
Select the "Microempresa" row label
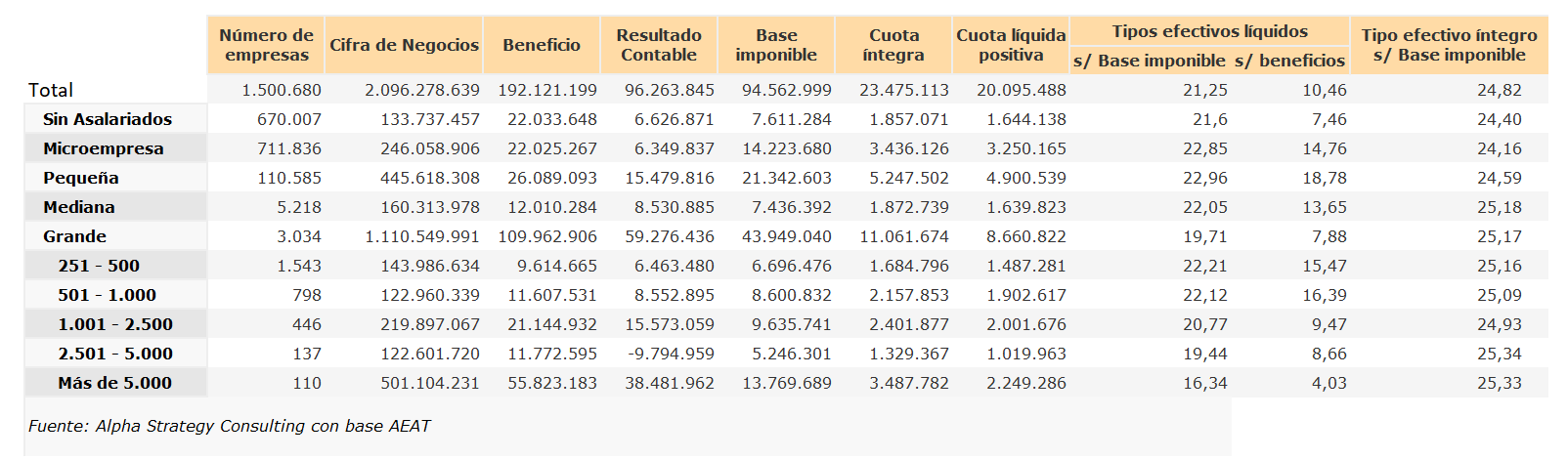(104, 148)
